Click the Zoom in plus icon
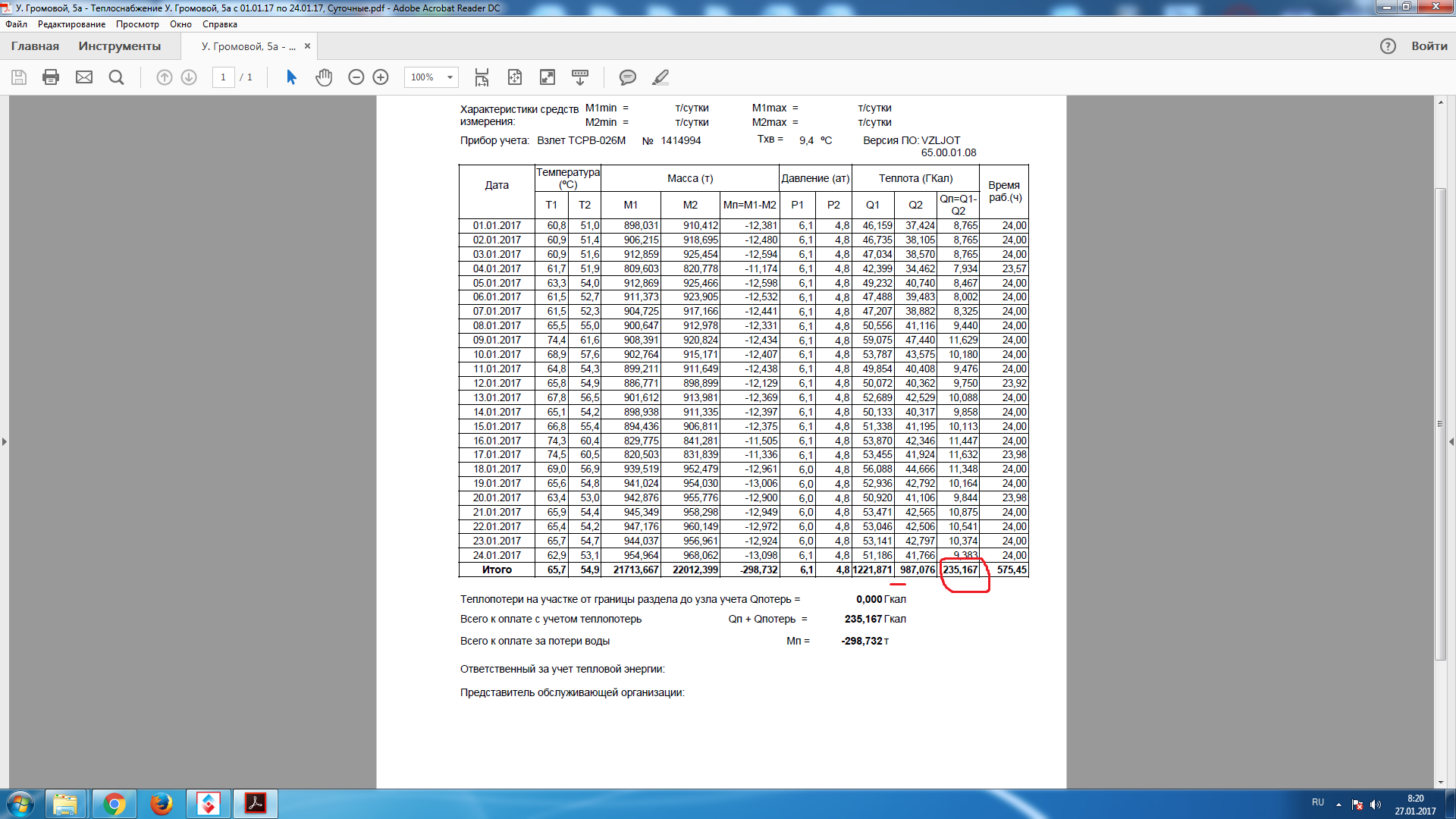1456x819 pixels. tap(381, 77)
